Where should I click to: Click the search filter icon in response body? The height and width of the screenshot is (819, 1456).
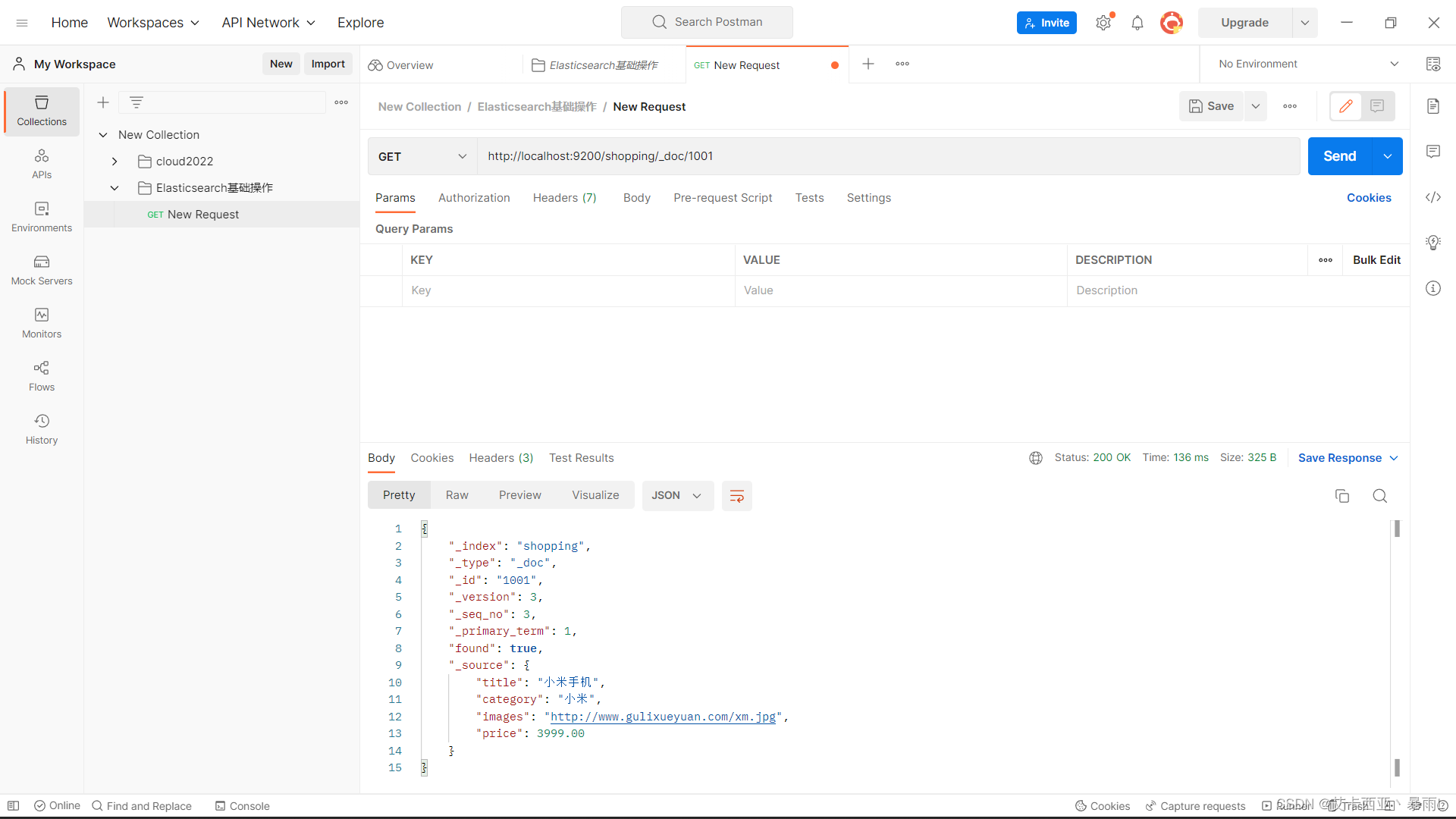pyautogui.click(x=1379, y=495)
